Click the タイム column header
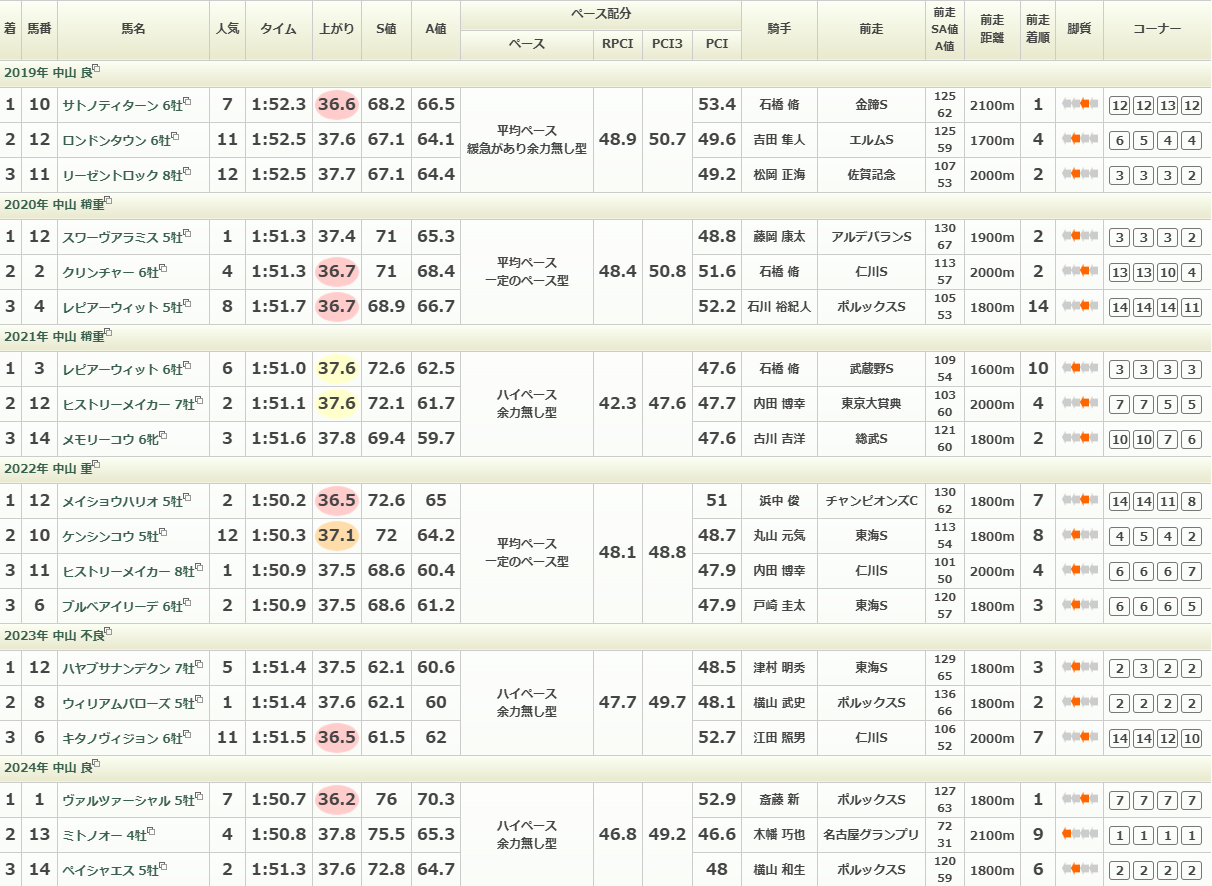 [278, 30]
